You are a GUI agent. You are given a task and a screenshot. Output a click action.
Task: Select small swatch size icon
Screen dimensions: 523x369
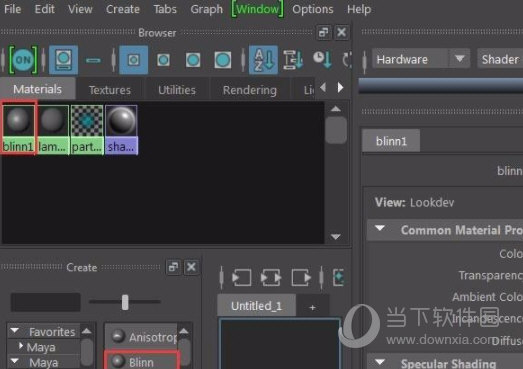(x=133, y=60)
